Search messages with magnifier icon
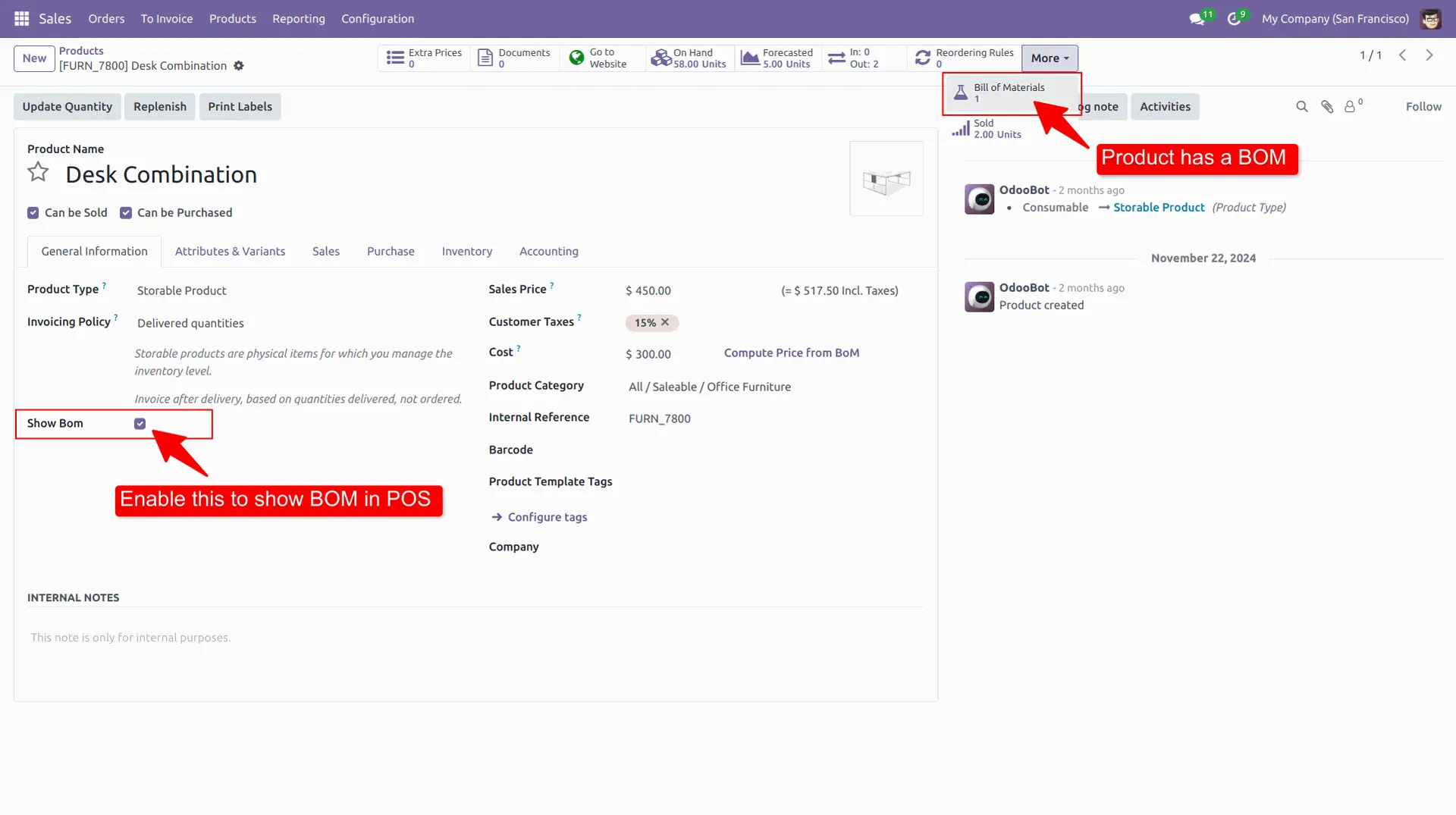This screenshot has height=815, width=1456. (1302, 107)
